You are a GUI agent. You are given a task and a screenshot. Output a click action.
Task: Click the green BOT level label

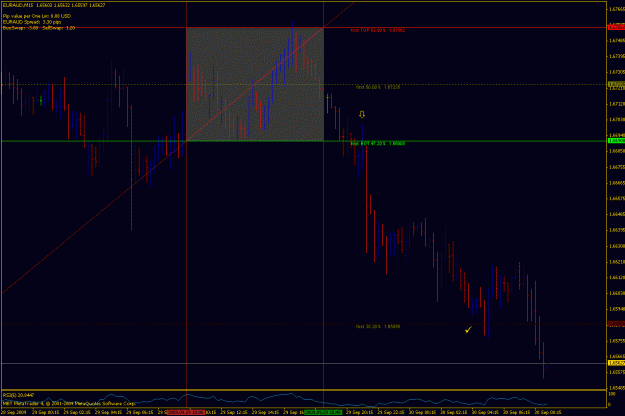[x=378, y=143]
